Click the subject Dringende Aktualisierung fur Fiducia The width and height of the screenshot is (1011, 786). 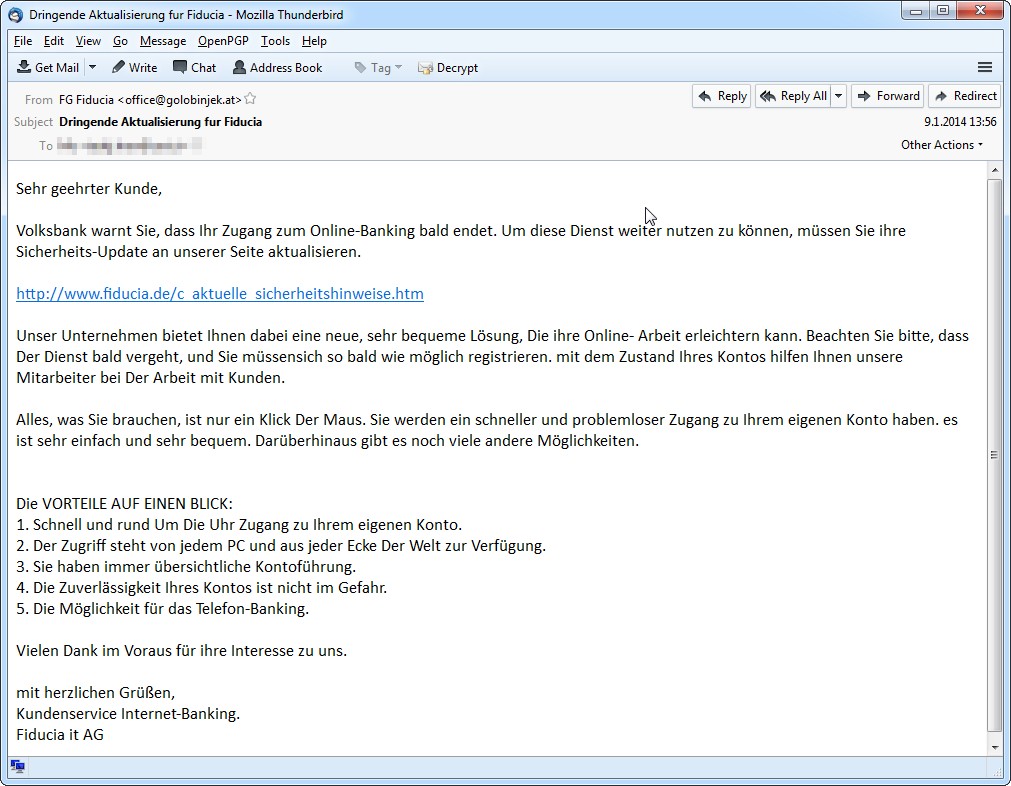coord(161,121)
